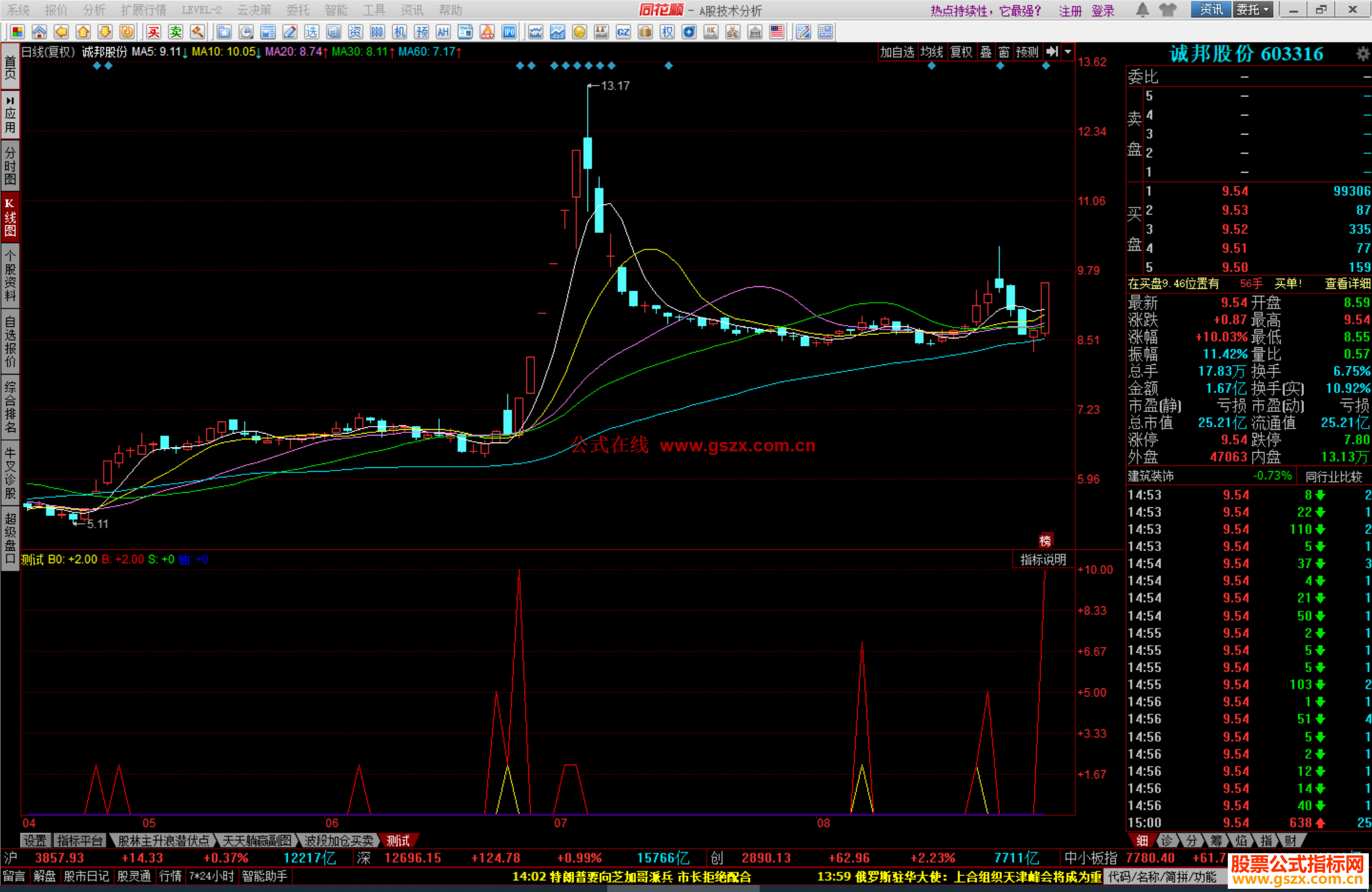Viewport: 1372px width, 892px height.
Task: Open the settings gear beside 诚邦股份 603316
Action: [x=1362, y=54]
